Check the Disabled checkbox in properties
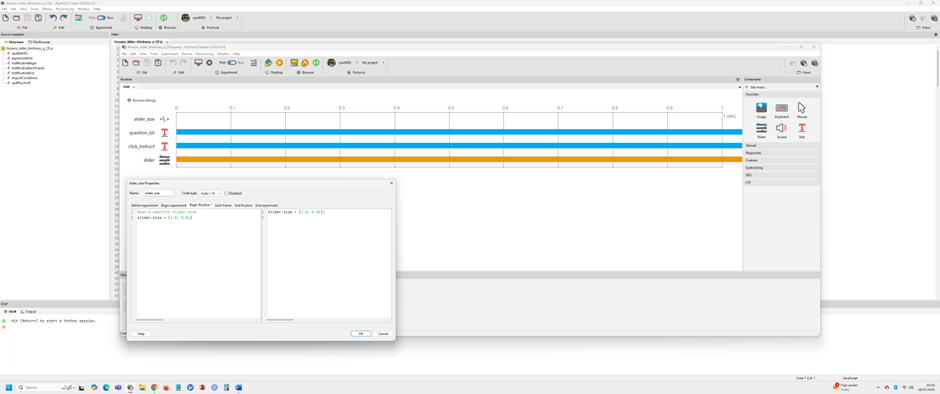 (x=227, y=193)
